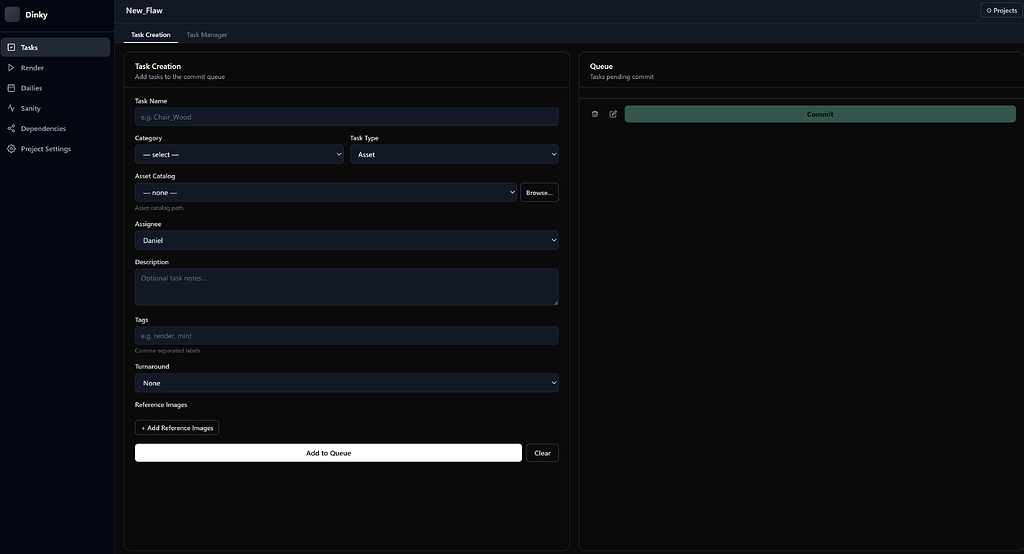
Task: Click the Render play icon in sidebar
Action: coord(11,67)
